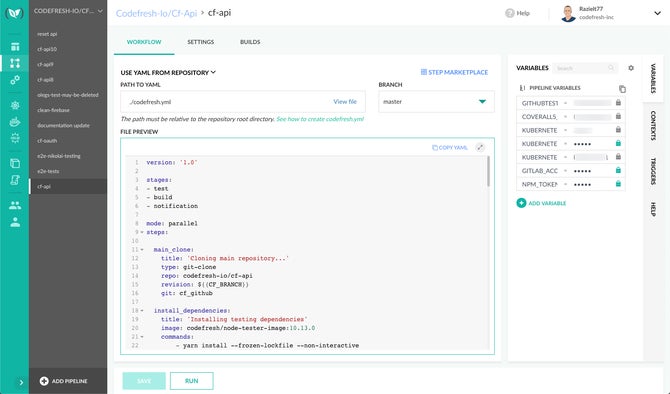Screen dimensions: 670x394
Task: Open the Use YAML From Repository dropdown
Action: tap(168, 73)
